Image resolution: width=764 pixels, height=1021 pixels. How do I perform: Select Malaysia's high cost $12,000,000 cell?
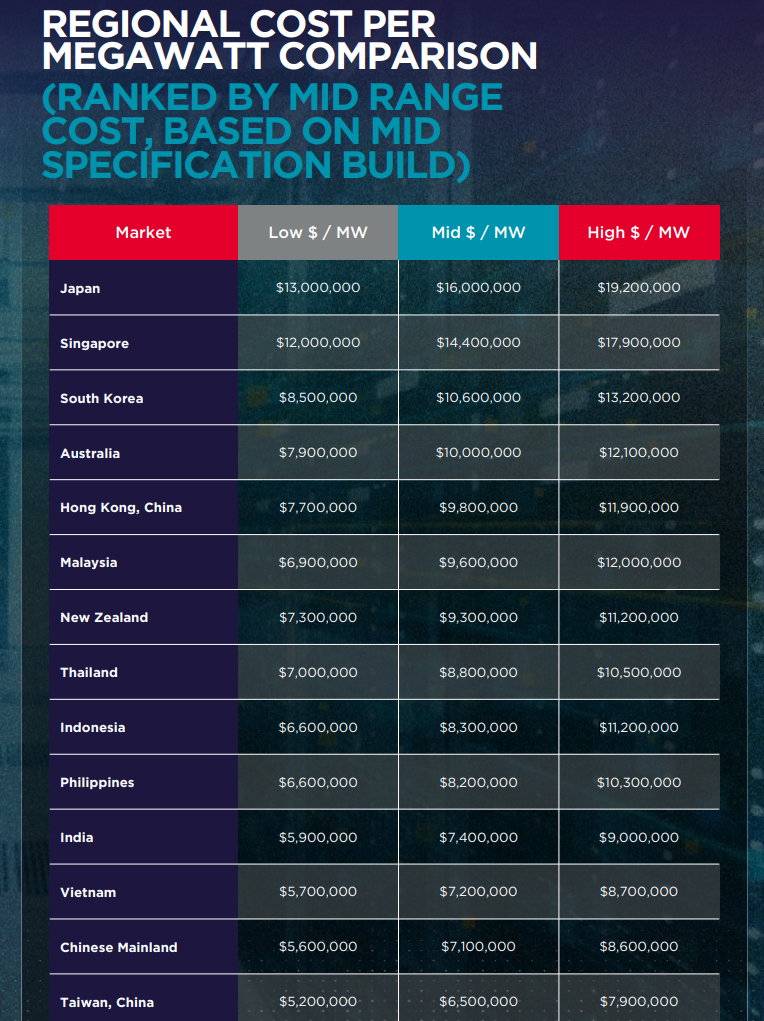[x=638, y=562]
